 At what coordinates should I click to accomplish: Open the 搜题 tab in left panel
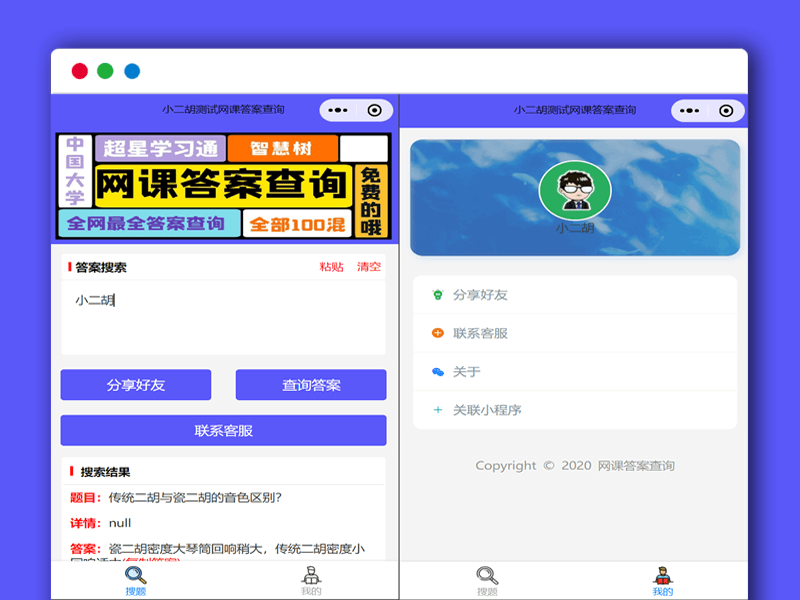point(136,581)
